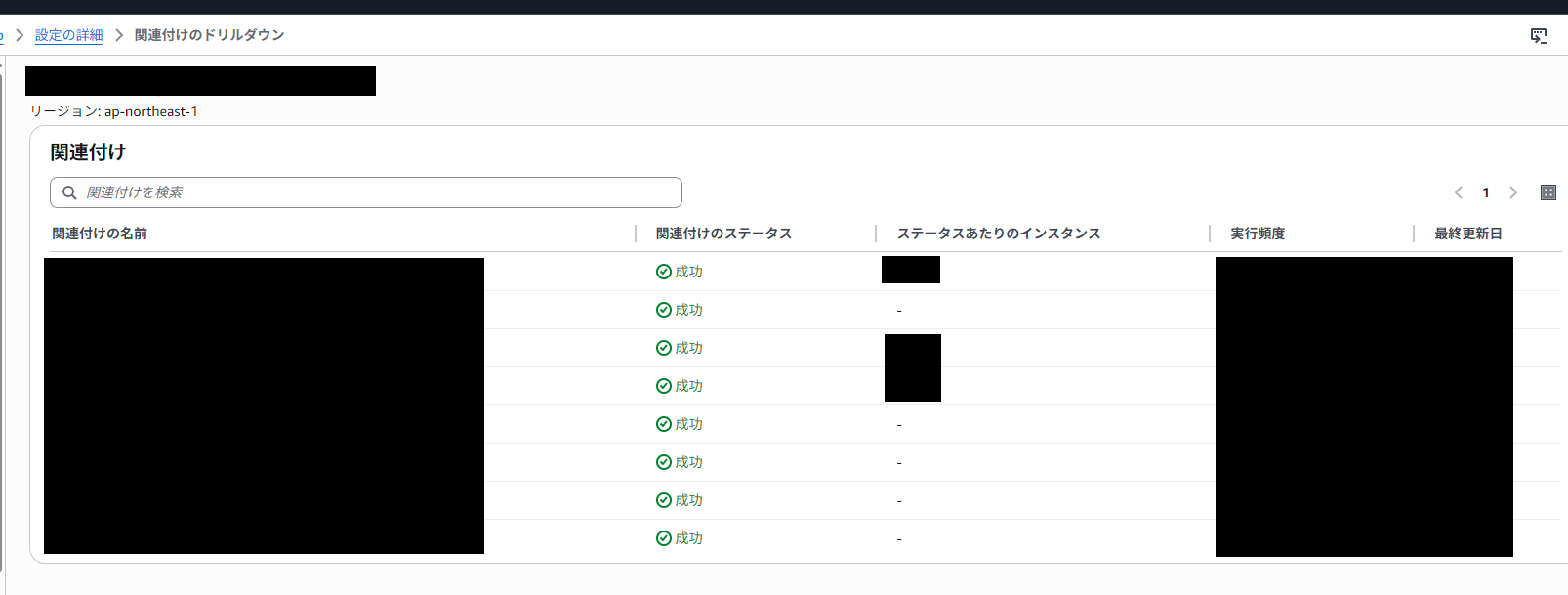
Task: Click the リージョン: ap-northeast-1 label
Action: pos(114,111)
